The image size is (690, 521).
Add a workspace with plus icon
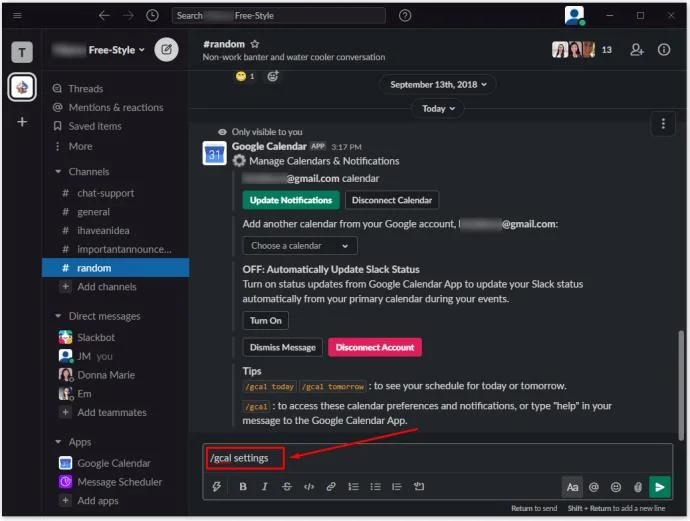pos(22,121)
